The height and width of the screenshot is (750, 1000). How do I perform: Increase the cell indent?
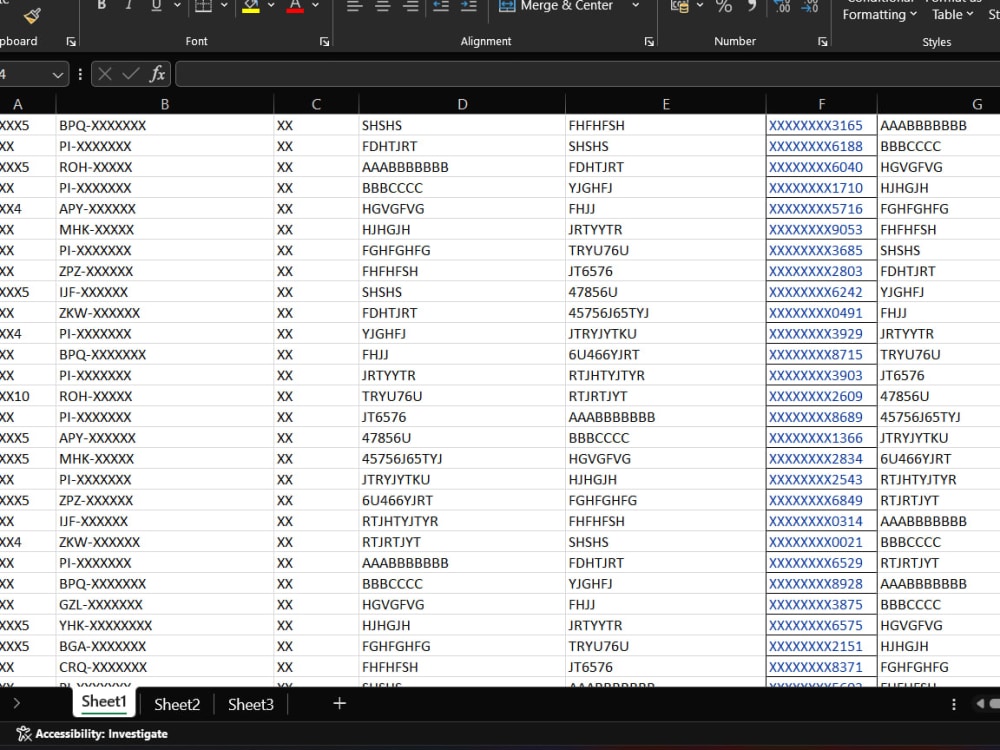tap(469, 6)
